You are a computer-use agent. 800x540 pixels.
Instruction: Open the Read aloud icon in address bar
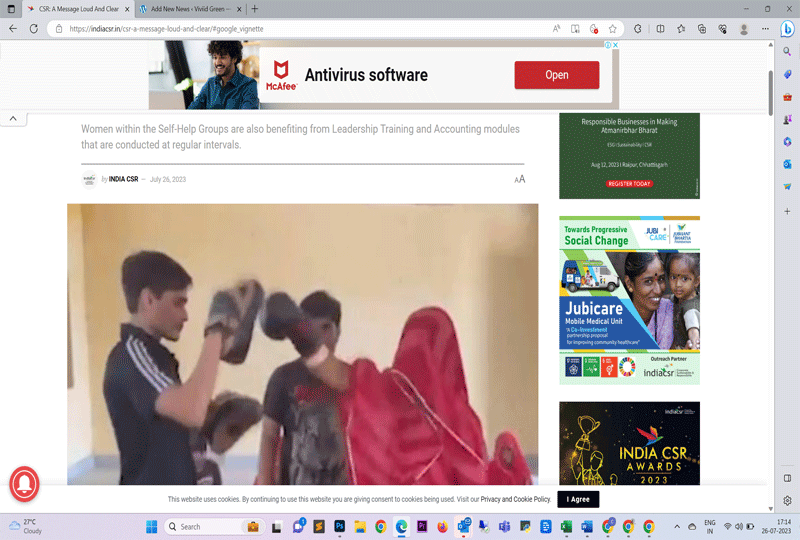556,29
